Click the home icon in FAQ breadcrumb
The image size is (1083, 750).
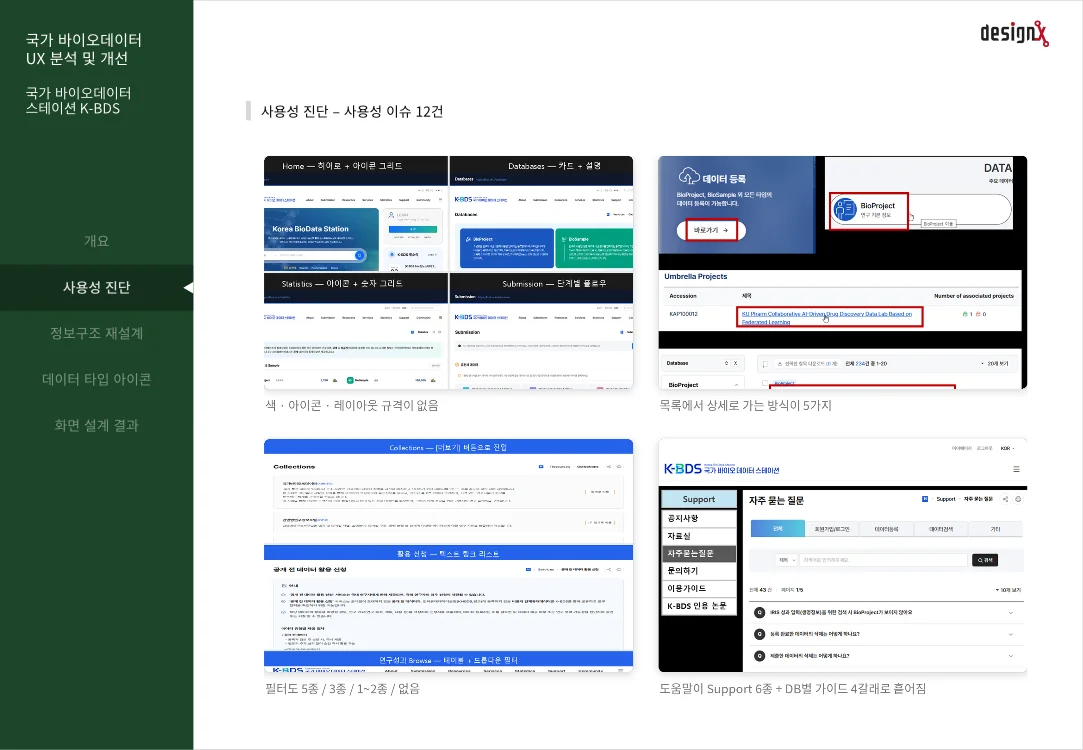tap(925, 499)
